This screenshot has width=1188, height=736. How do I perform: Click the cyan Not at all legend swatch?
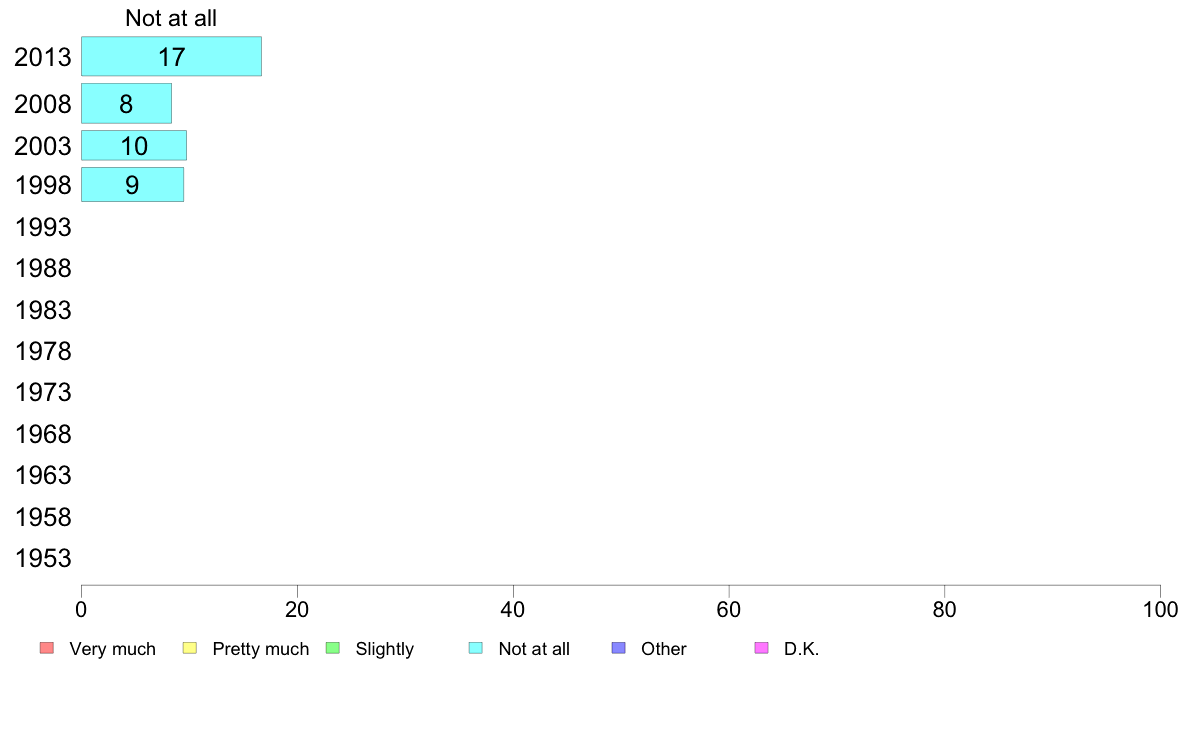(x=476, y=648)
